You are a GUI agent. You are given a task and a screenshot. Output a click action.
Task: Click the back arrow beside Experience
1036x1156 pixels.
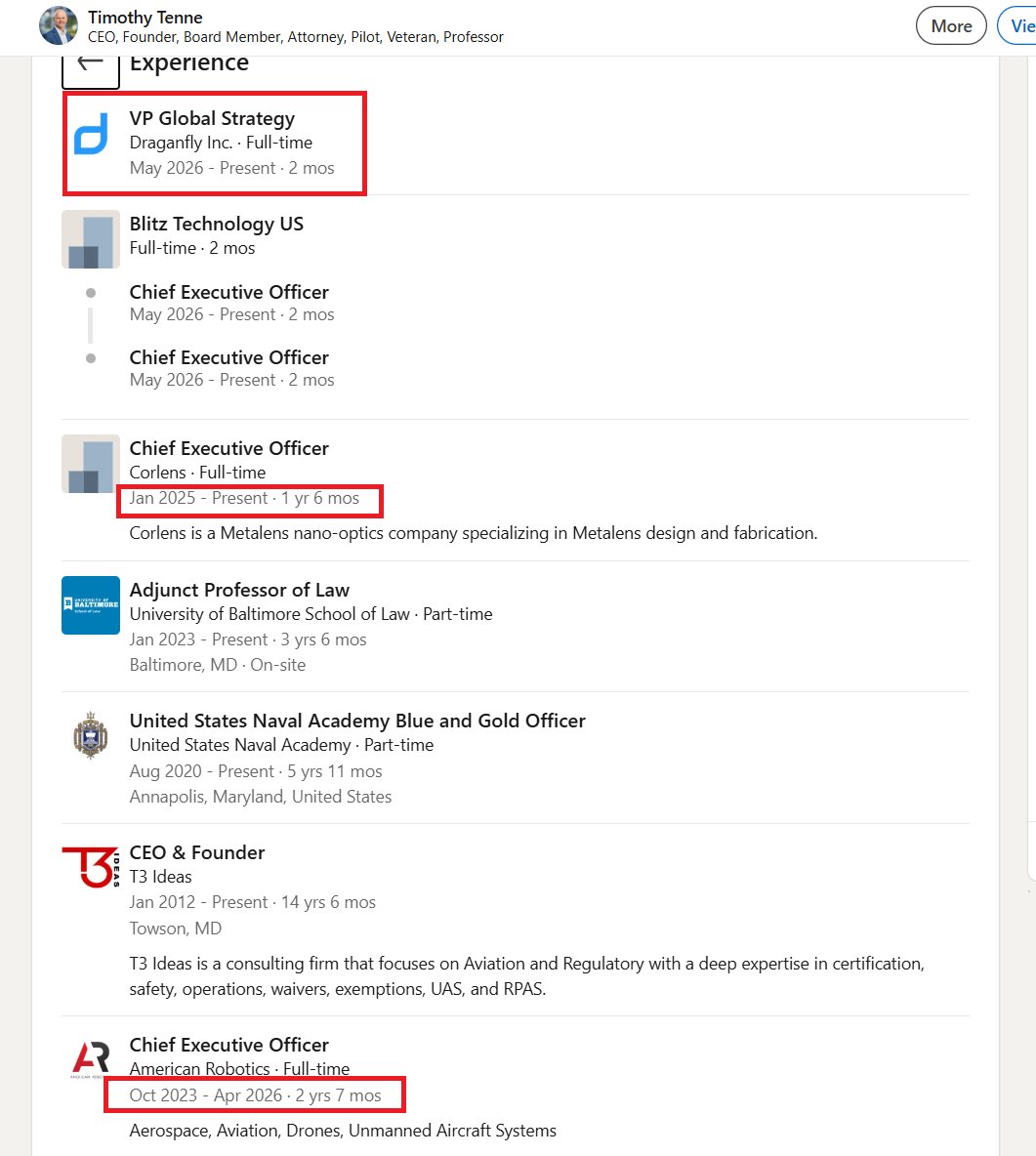pyautogui.click(x=90, y=71)
